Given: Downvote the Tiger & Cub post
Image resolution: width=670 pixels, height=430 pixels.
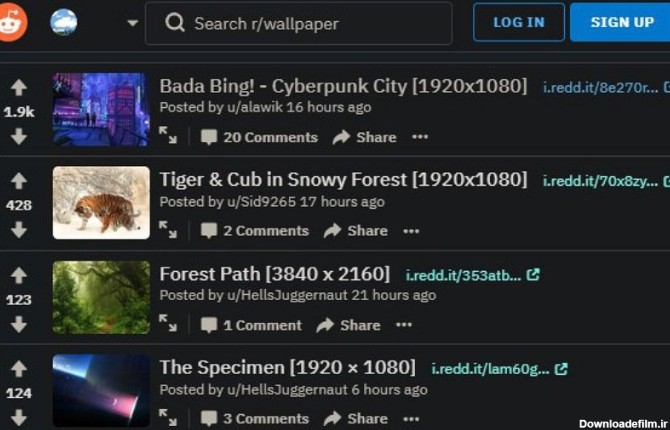Looking at the screenshot, I should coord(19,230).
